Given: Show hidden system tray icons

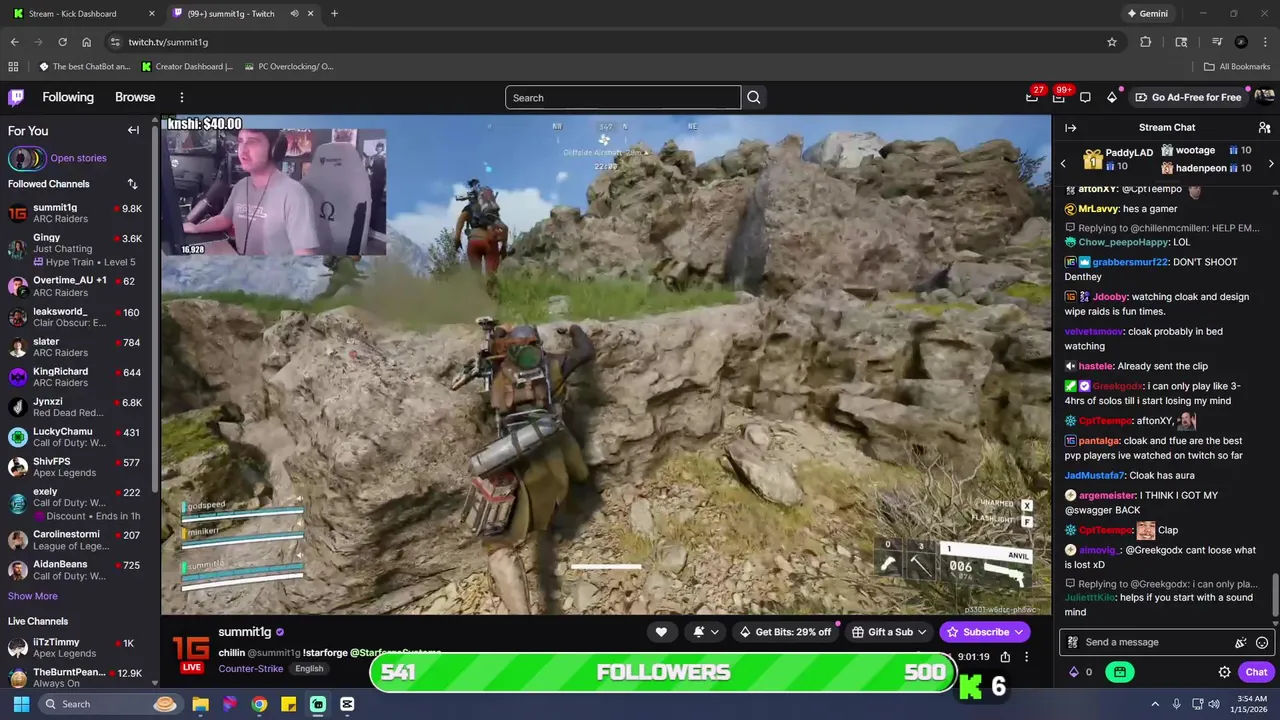Looking at the screenshot, I should coord(1155,704).
